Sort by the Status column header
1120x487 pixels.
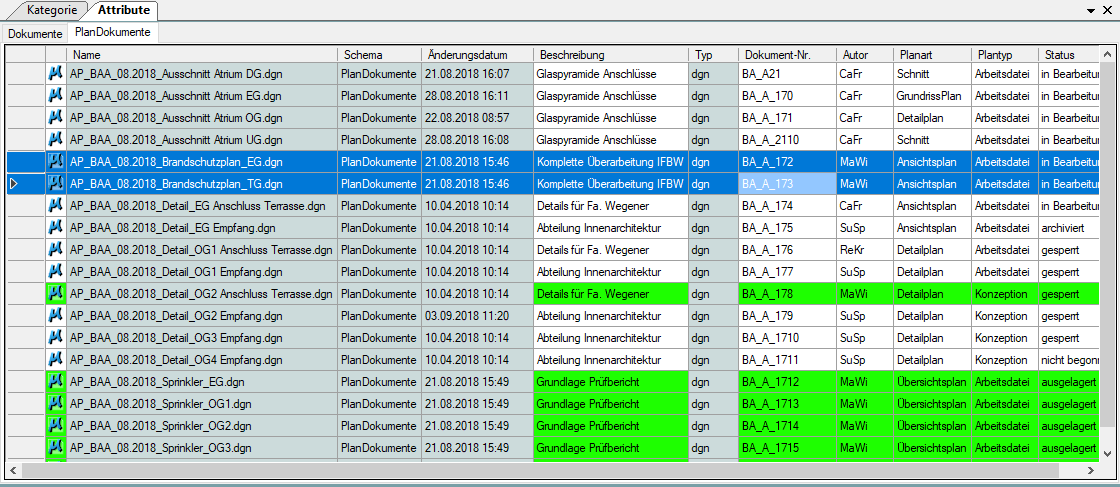click(x=1069, y=55)
